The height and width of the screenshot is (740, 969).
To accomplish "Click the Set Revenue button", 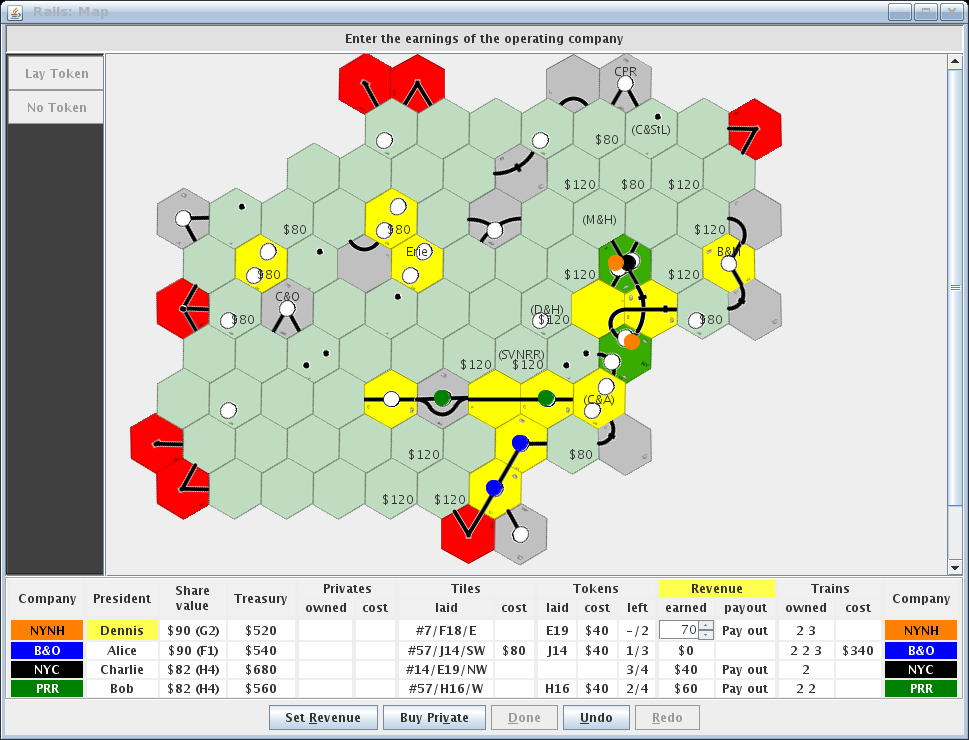I will tap(323, 718).
